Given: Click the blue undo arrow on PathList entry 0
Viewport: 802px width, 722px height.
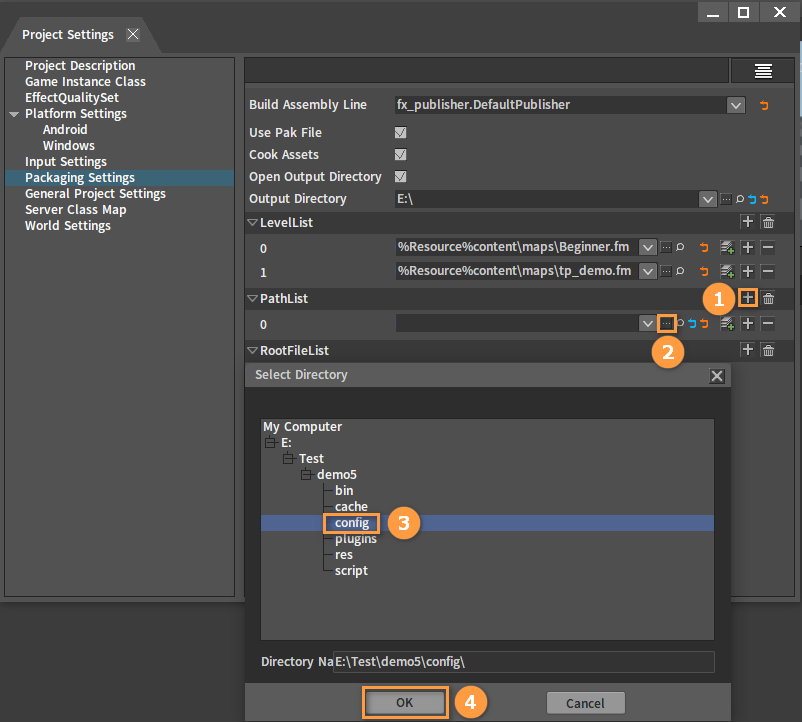Looking at the screenshot, I should point(693,324).
